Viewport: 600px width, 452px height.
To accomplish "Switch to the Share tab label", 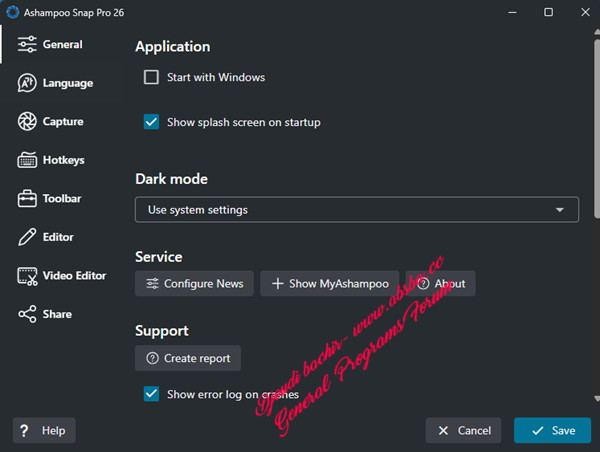I will click(57, 314).
